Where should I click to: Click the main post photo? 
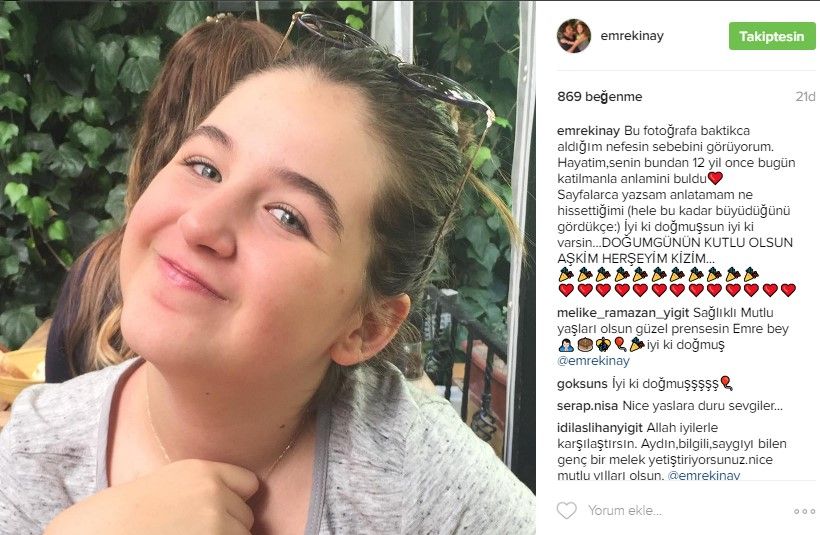(268, 267)
